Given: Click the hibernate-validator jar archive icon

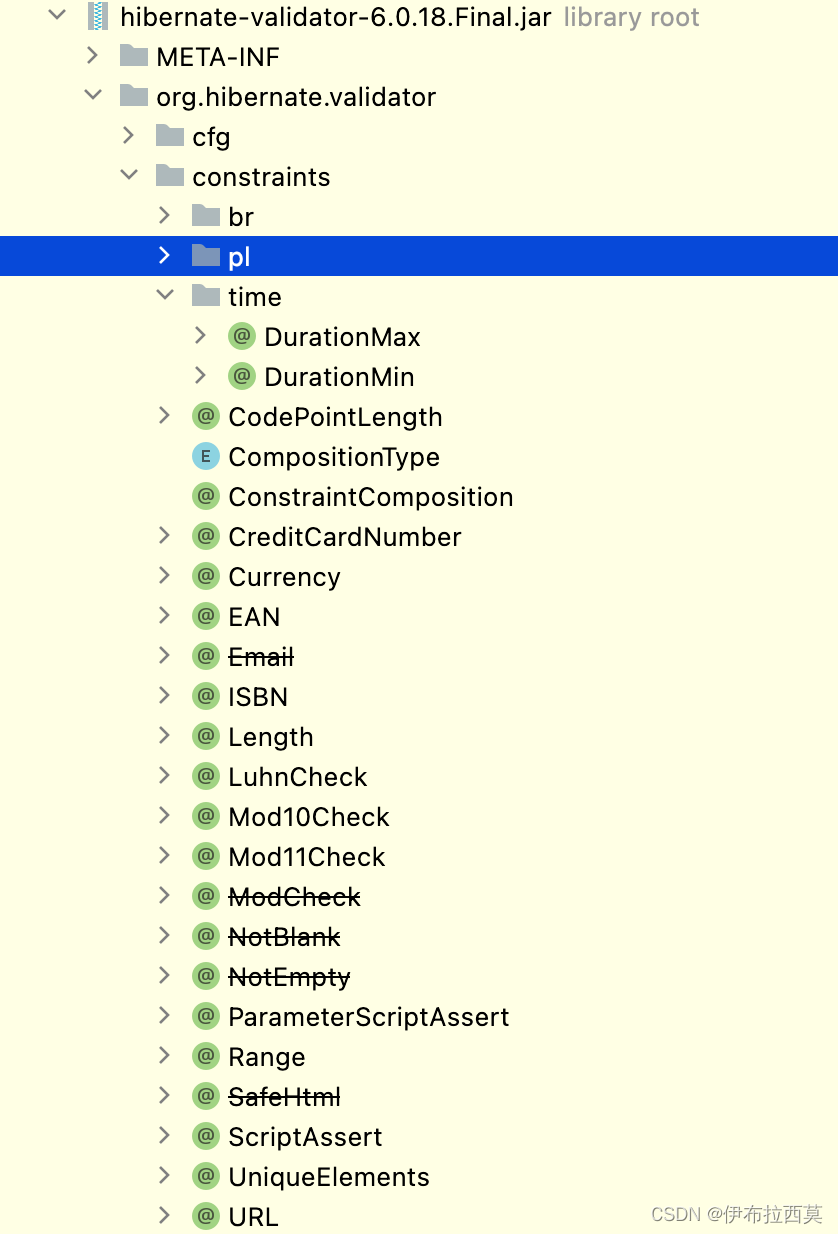Looking at the screenshot, I should [x=97, y=16].
